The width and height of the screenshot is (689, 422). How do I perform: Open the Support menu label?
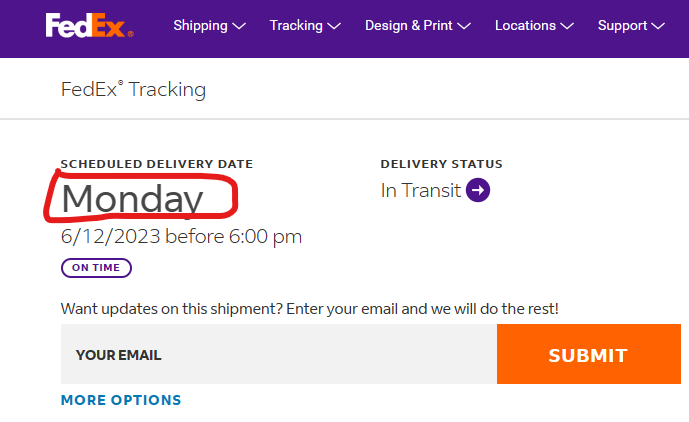coord(622,26)
